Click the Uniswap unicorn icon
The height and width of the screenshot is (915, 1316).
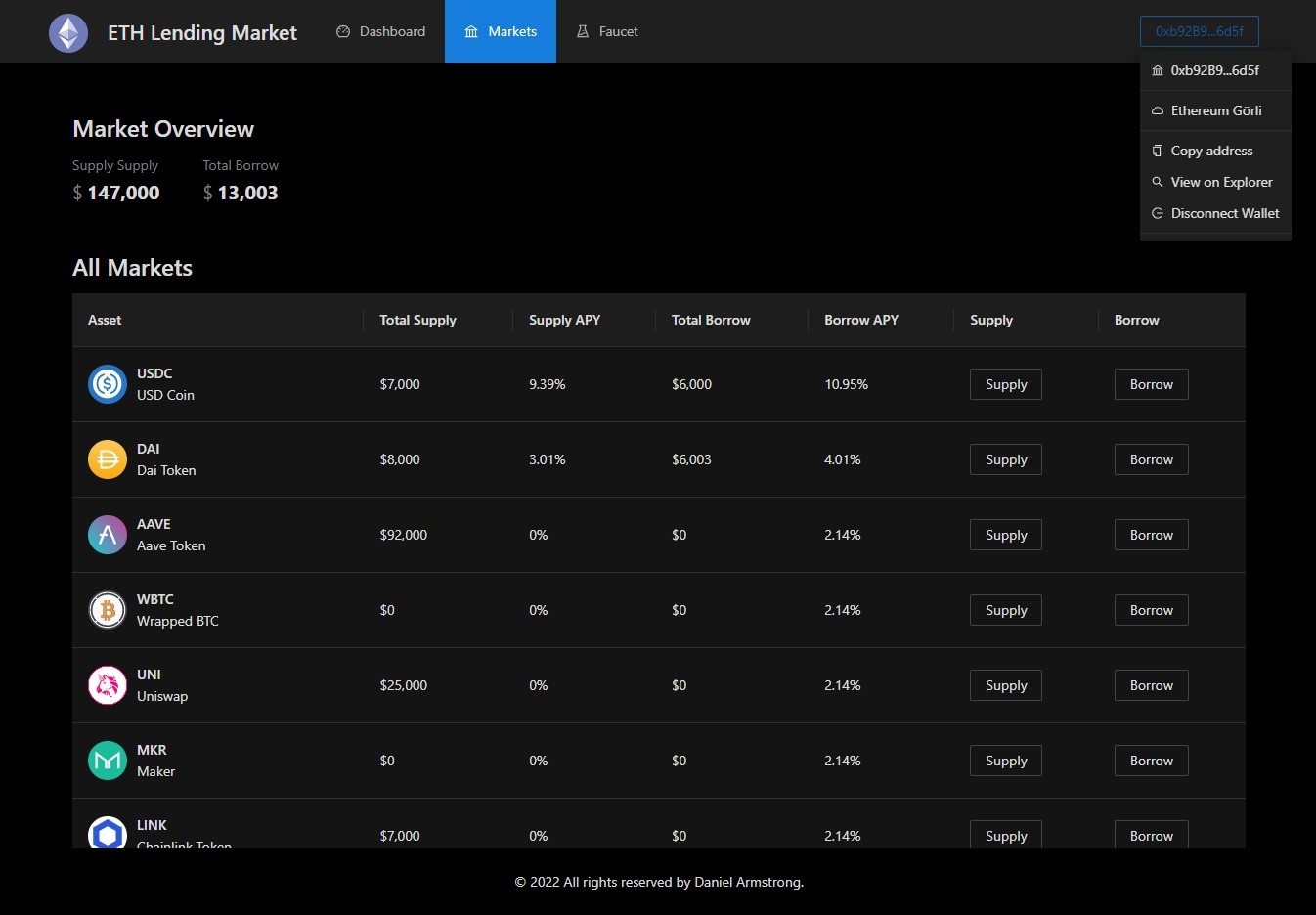click(108, 685)
